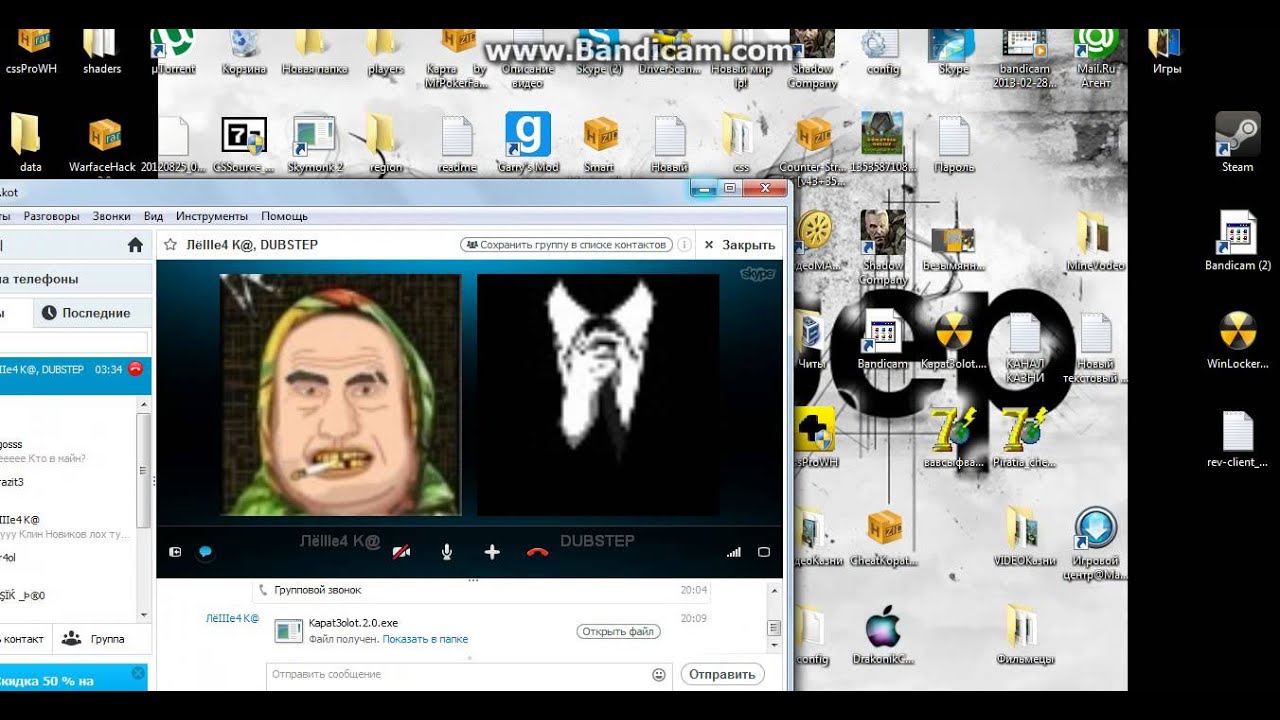1280x720 pixels.
Task: Select the Фильмецы folder
Action: 1025,636
